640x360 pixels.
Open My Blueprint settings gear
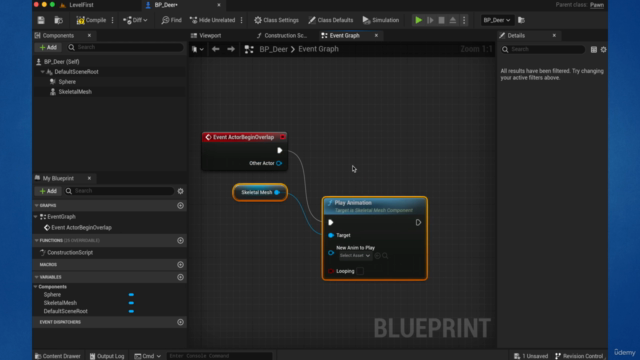(x=180, y=191)
